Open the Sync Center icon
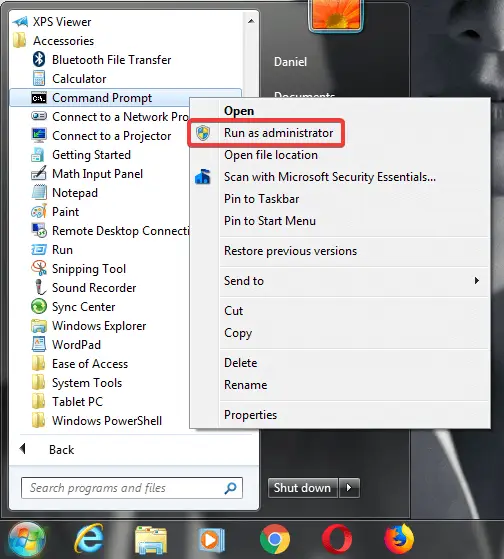 39,307
